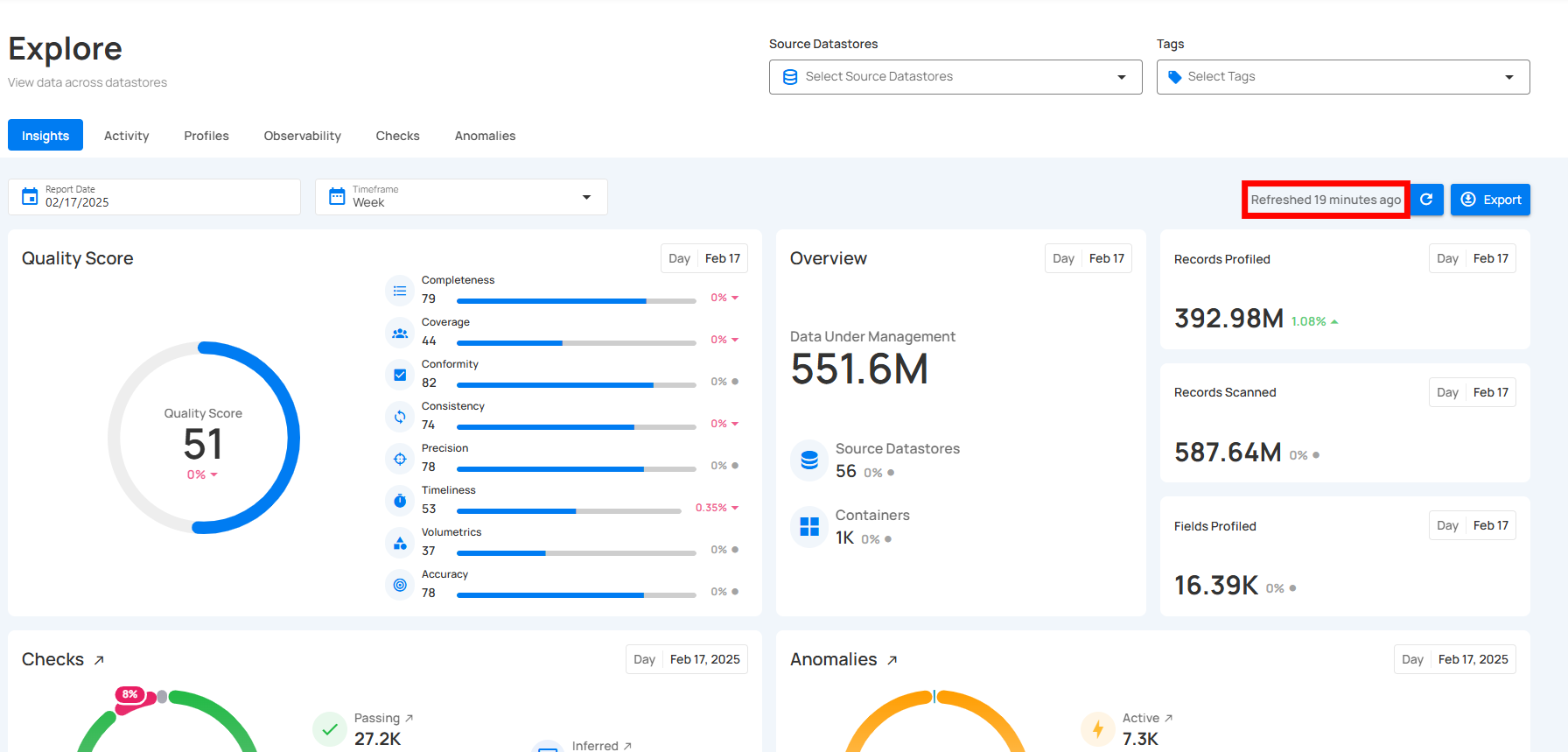Click Anomalies Day Feb 17, 2025 selector

pyautogui.click(x=1455, y=659)
